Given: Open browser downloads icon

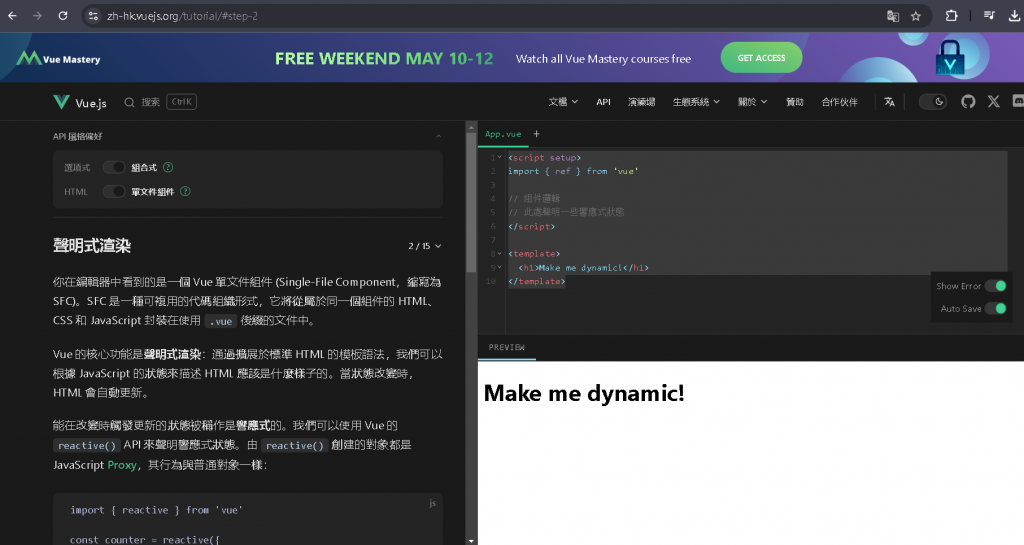Looking at the screenshot, I should coord(1014,16).
